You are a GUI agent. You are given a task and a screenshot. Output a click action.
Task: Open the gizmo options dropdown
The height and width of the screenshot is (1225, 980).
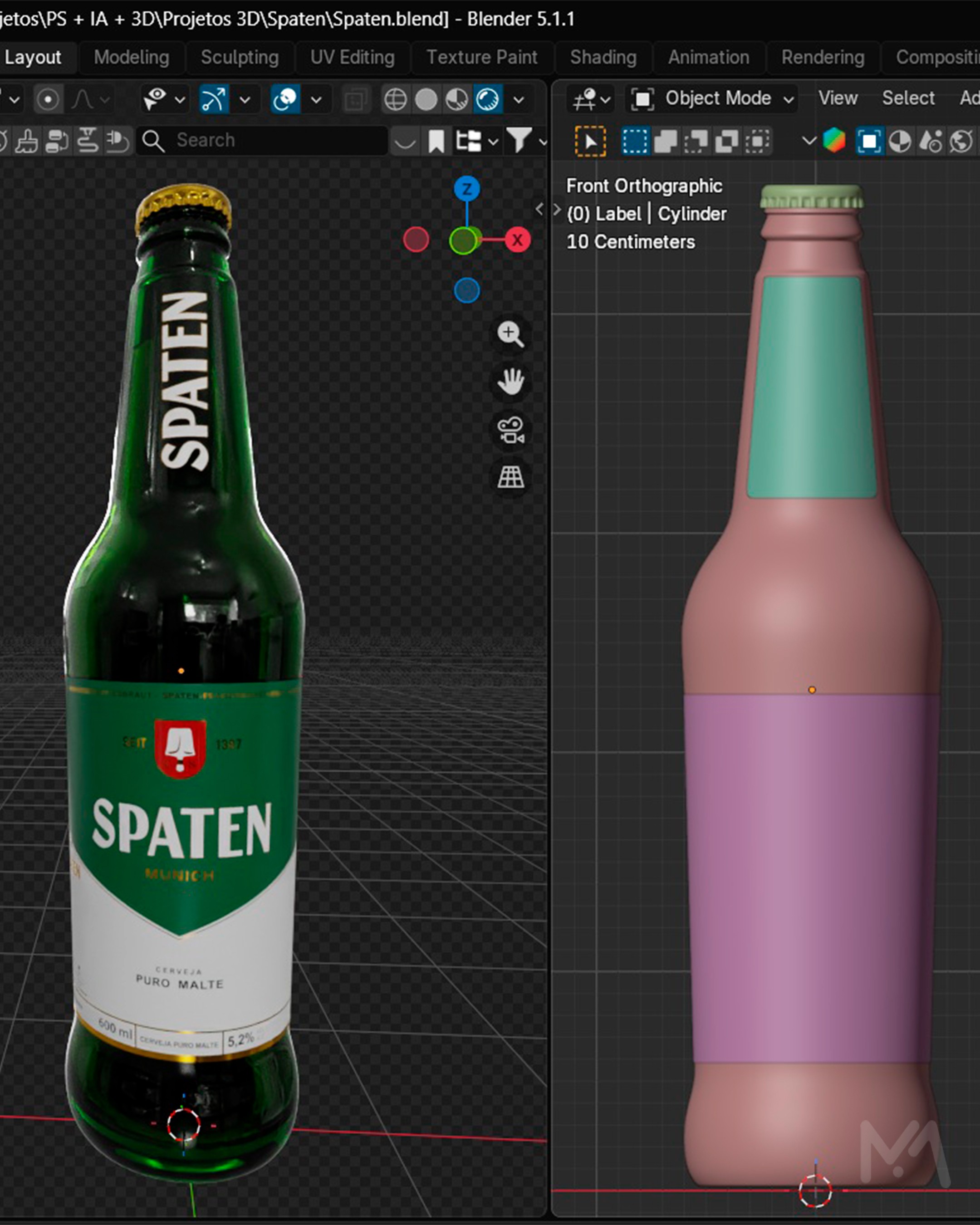click(x=244, y=100)
